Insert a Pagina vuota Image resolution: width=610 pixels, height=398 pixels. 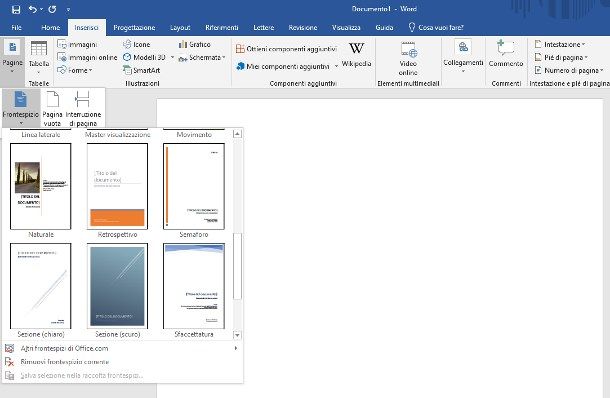(x=53, y=108)
